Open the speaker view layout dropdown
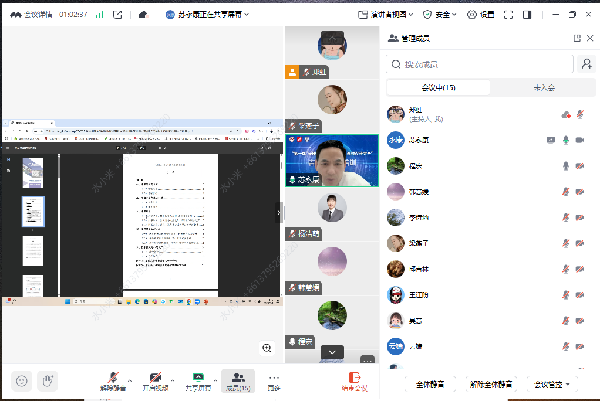This screenshot has height=401, width=600. 385,15
